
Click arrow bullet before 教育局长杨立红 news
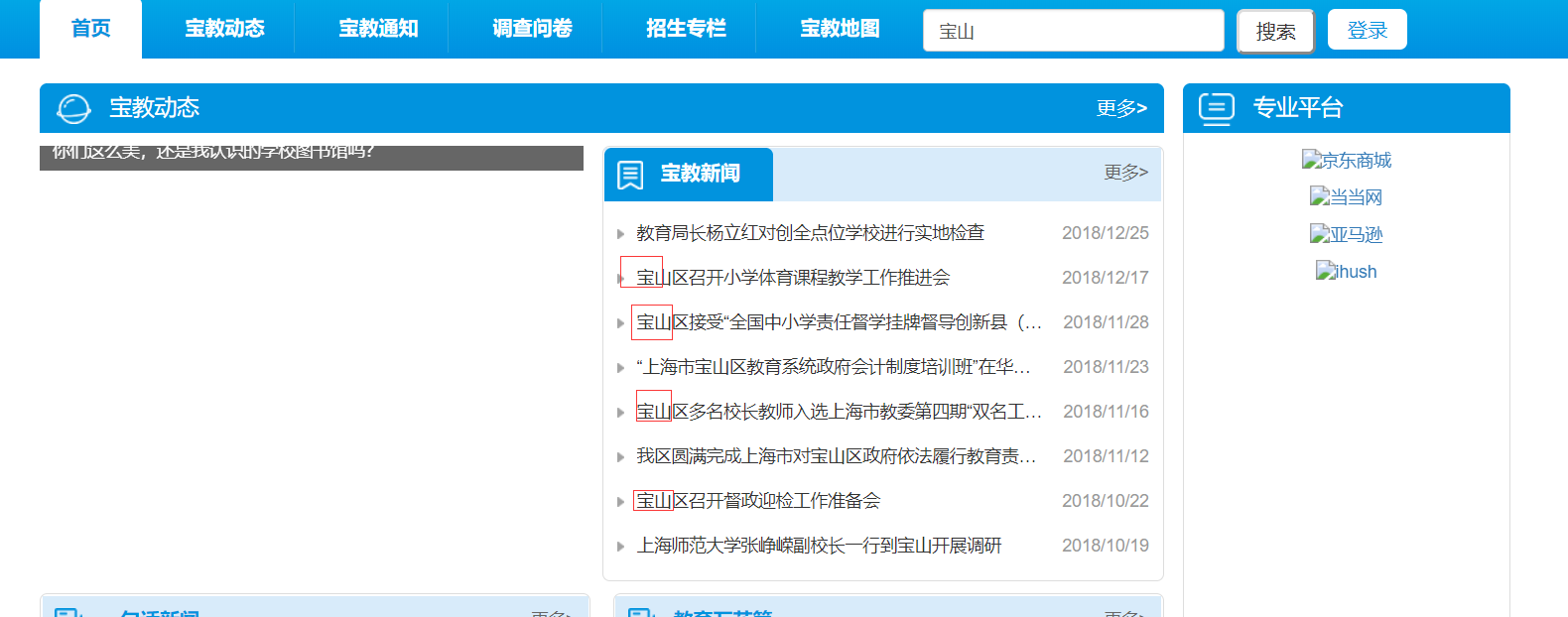pyautogui.click(x=620, y=234)
